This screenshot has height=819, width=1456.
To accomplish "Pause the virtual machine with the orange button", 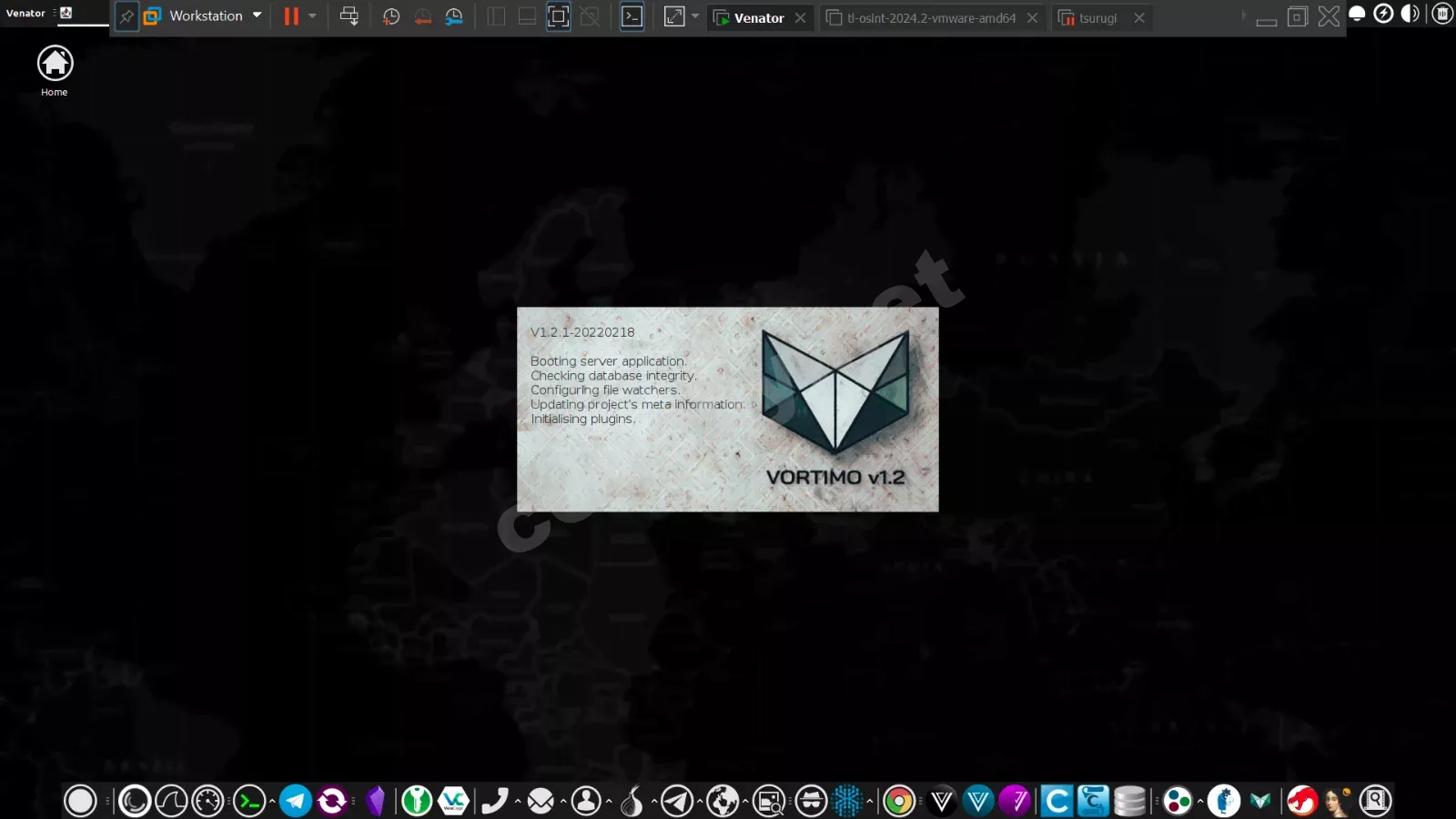I will click(291, 16).
